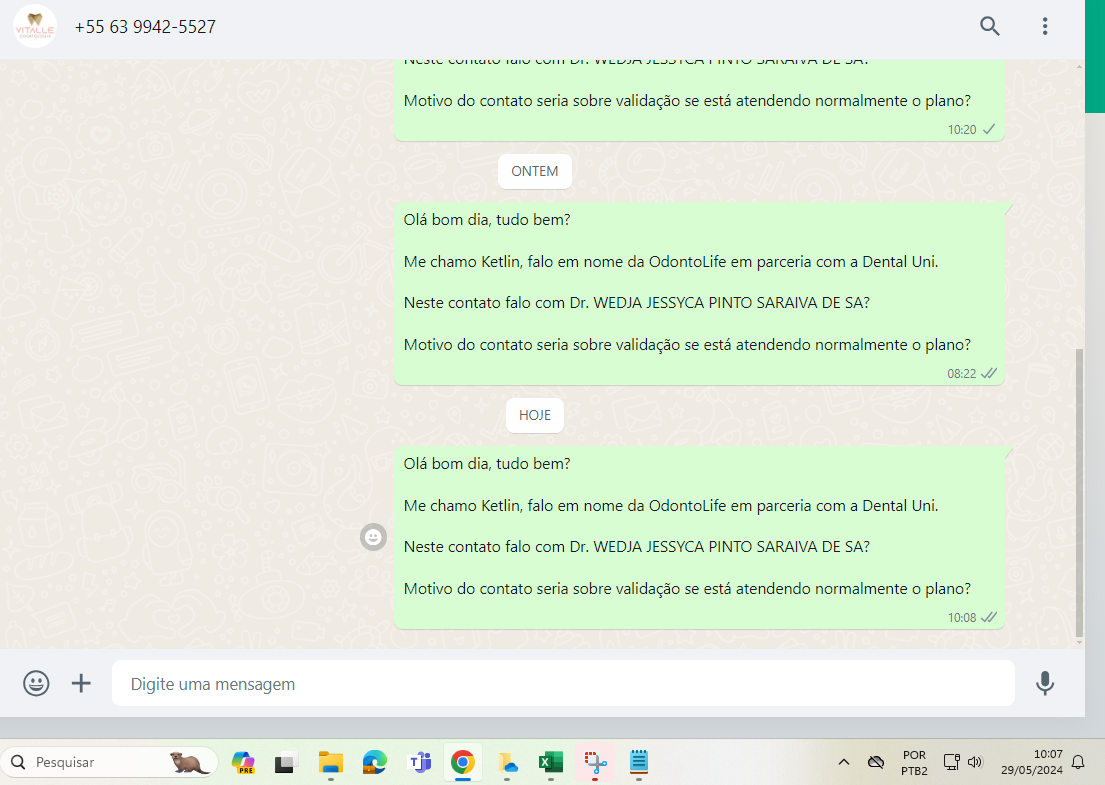Open the three-dot chat menu
The image size is (1105, 785).
point(1045,27)
